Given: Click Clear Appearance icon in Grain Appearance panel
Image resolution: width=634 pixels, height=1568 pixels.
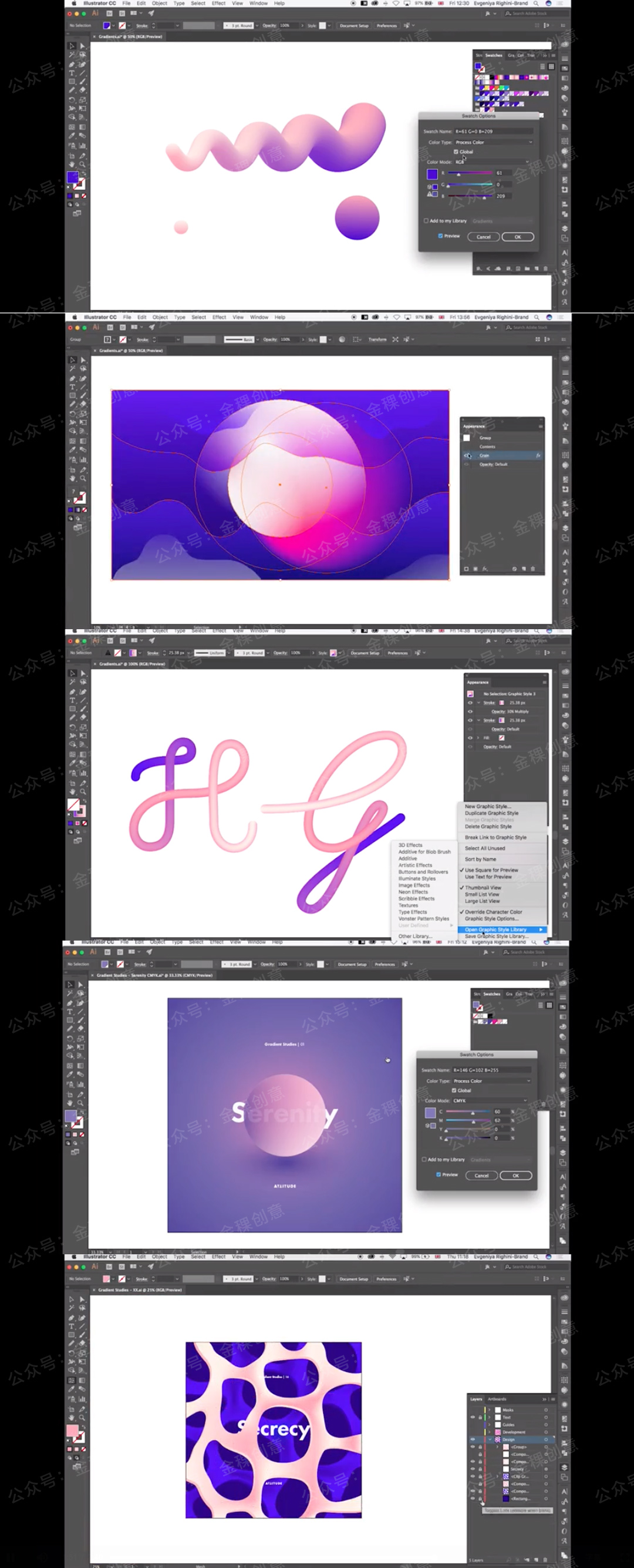Looking at the screenshot, I should click(x=514, y=569).
